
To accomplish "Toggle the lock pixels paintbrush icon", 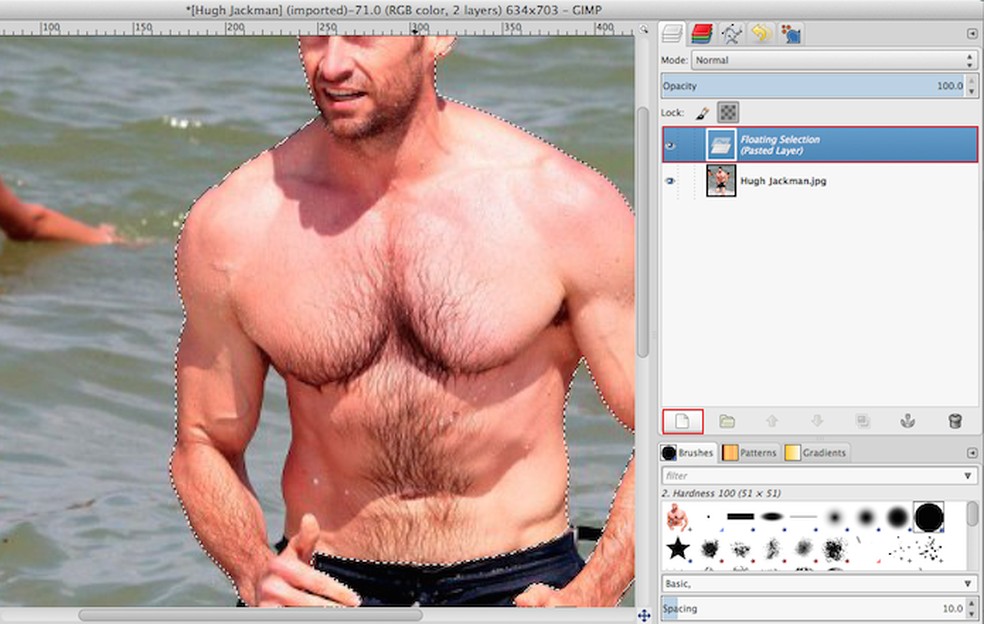I will click(x=703, y=112).
